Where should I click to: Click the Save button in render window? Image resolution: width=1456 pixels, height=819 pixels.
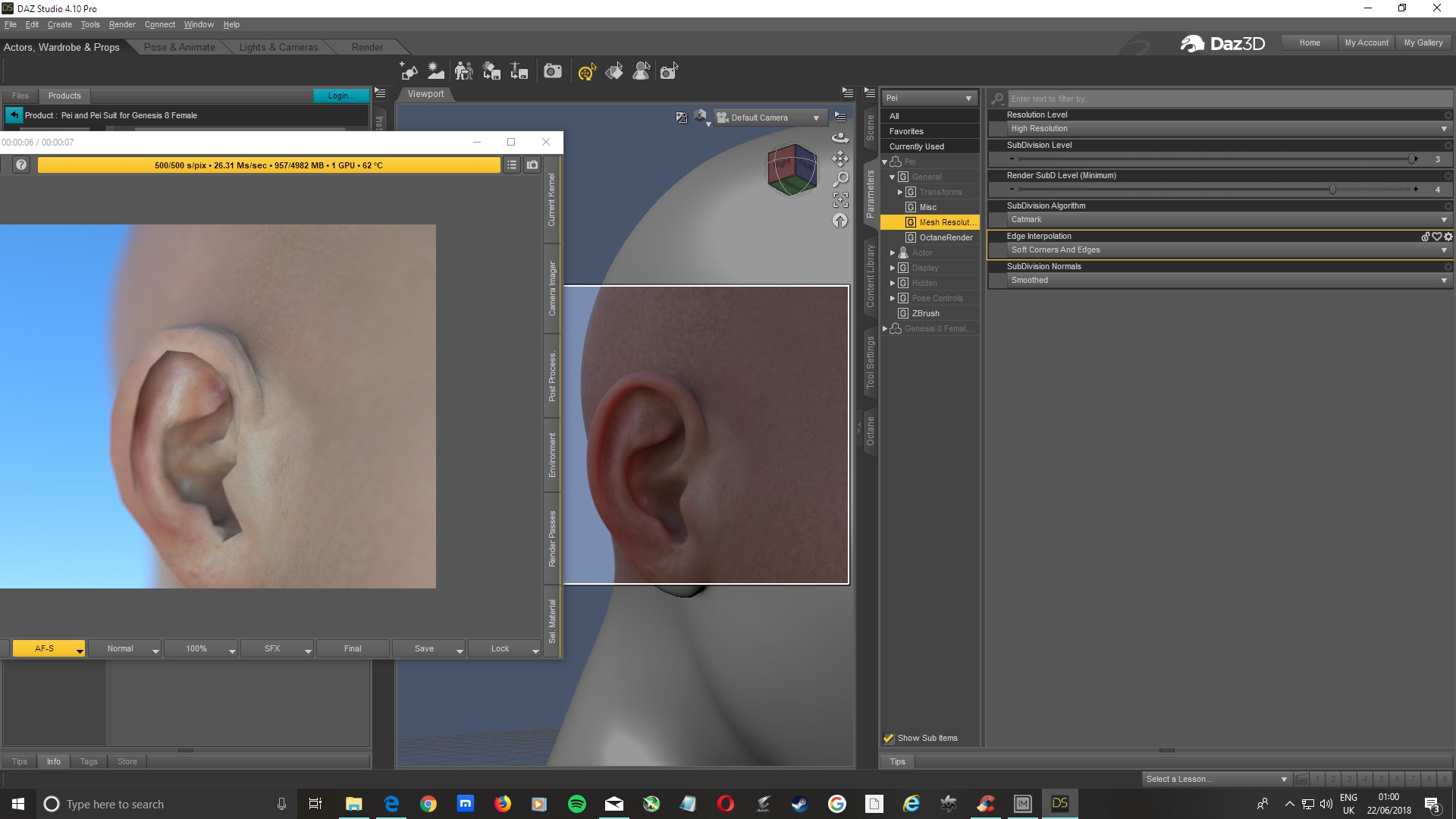pyautogui.click(x=424, y=648)
